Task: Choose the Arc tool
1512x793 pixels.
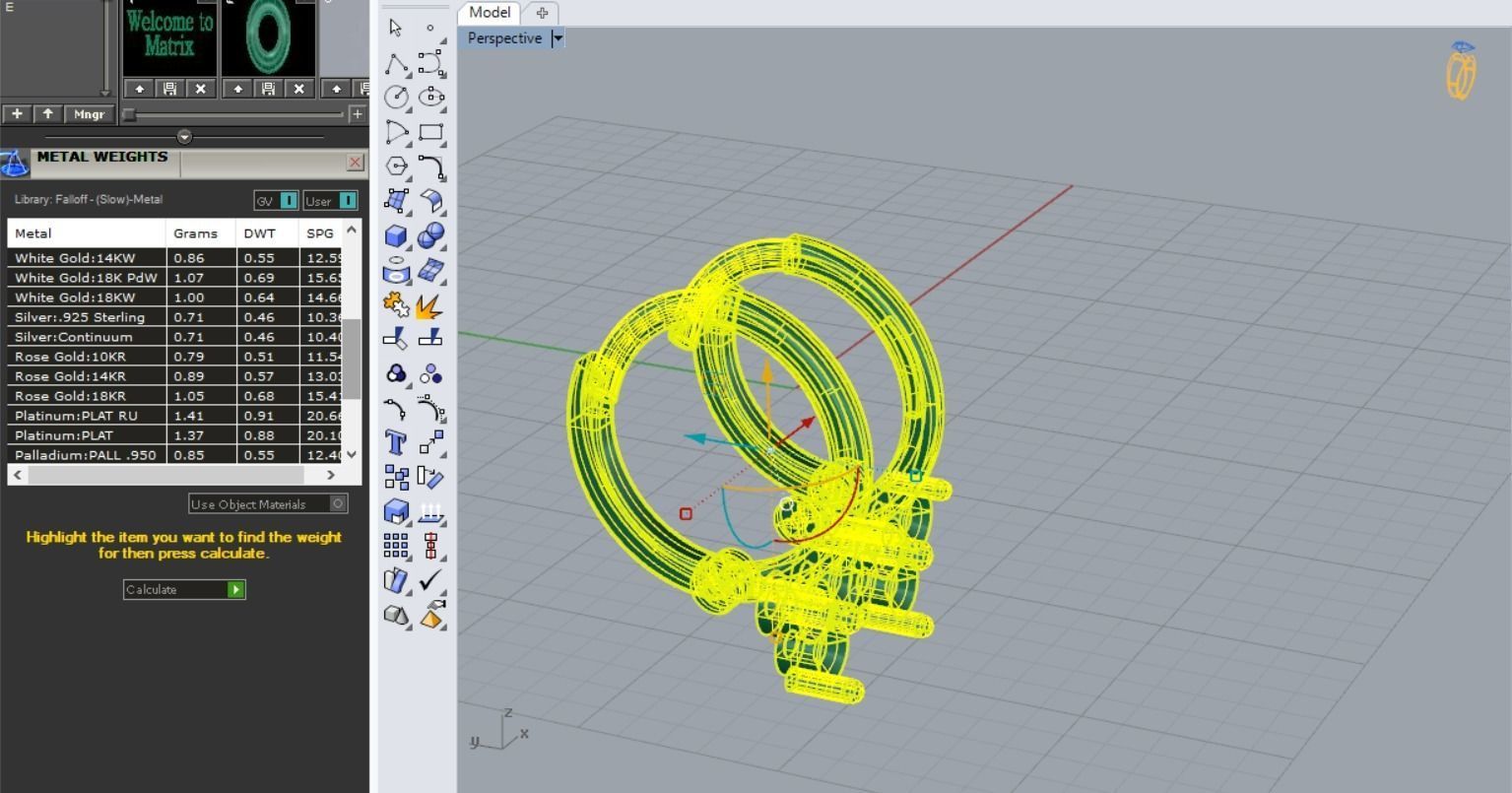Action: pos(396,132)
